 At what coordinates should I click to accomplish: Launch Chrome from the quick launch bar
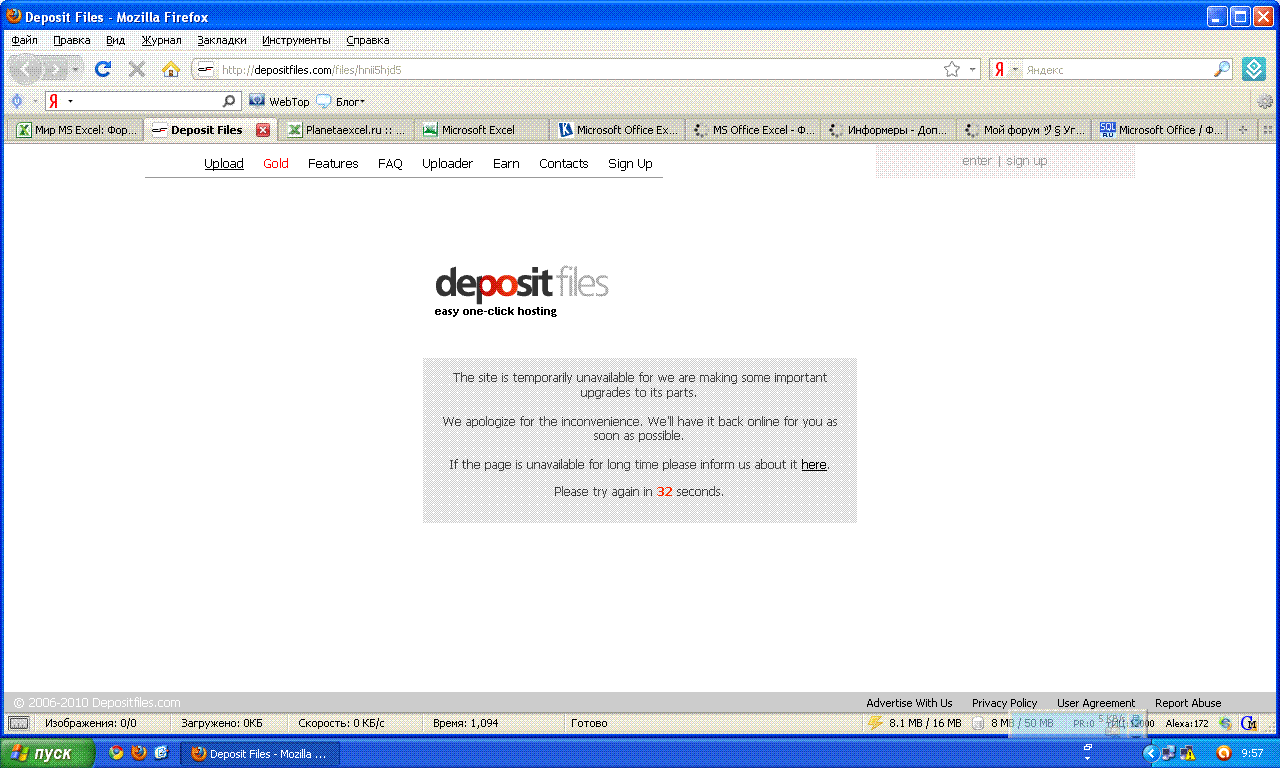(116, 752)
